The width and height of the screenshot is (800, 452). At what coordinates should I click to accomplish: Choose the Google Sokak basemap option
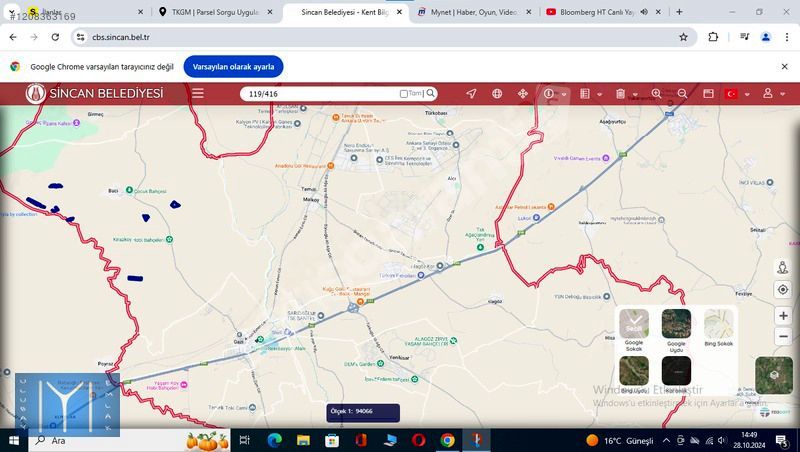click(634, 324)
